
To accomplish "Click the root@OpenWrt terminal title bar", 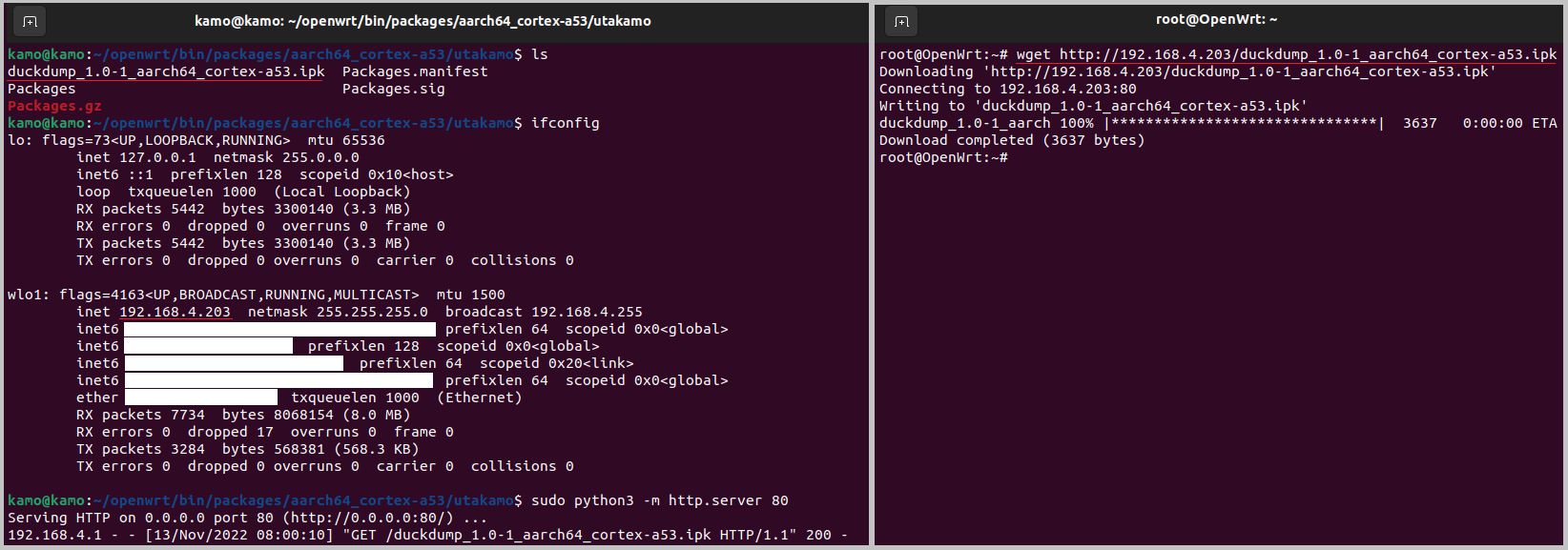I will tap(1216, 20).
